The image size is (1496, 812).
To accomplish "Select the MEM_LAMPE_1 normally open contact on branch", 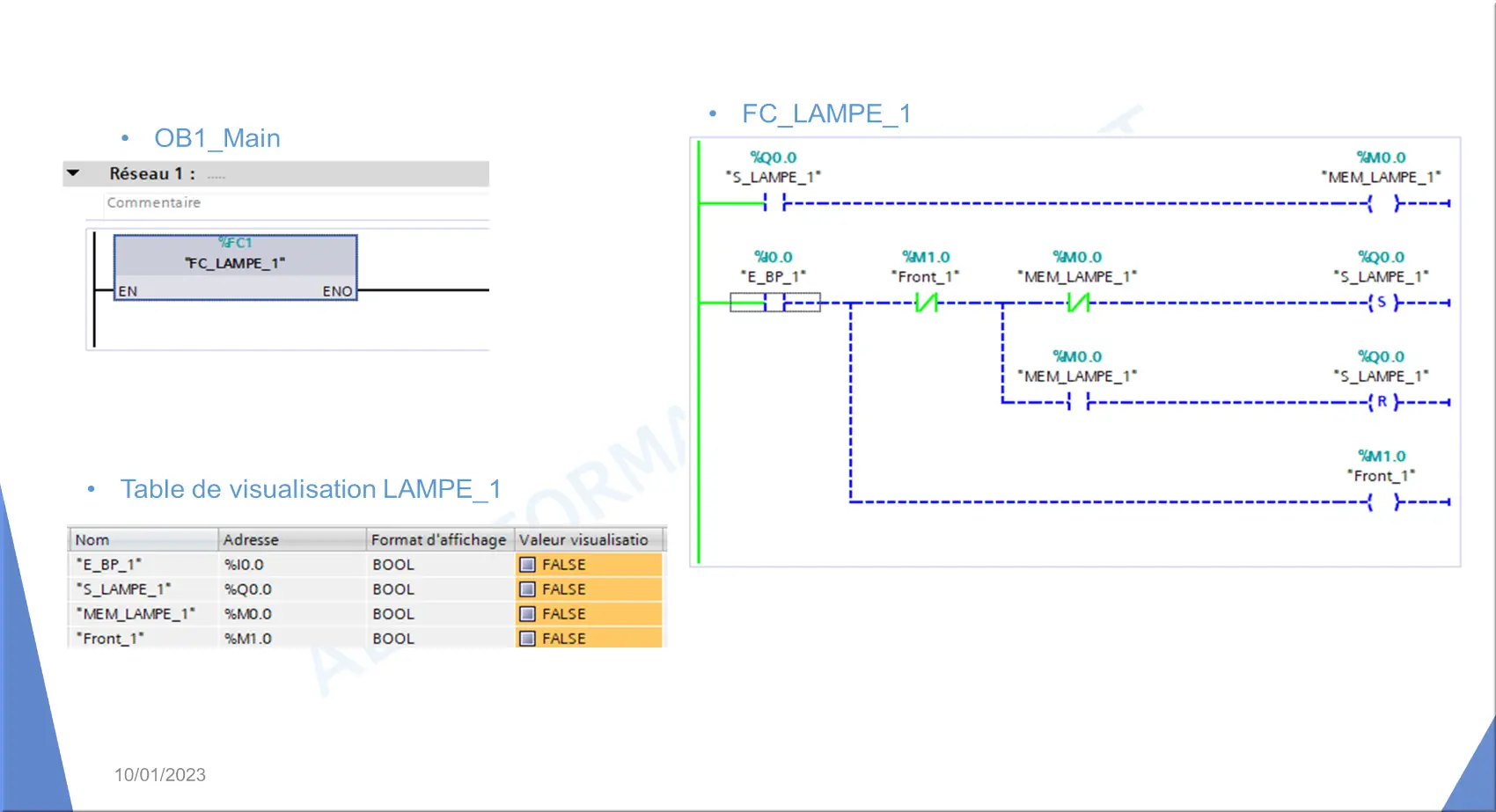I will (1078, 402).
